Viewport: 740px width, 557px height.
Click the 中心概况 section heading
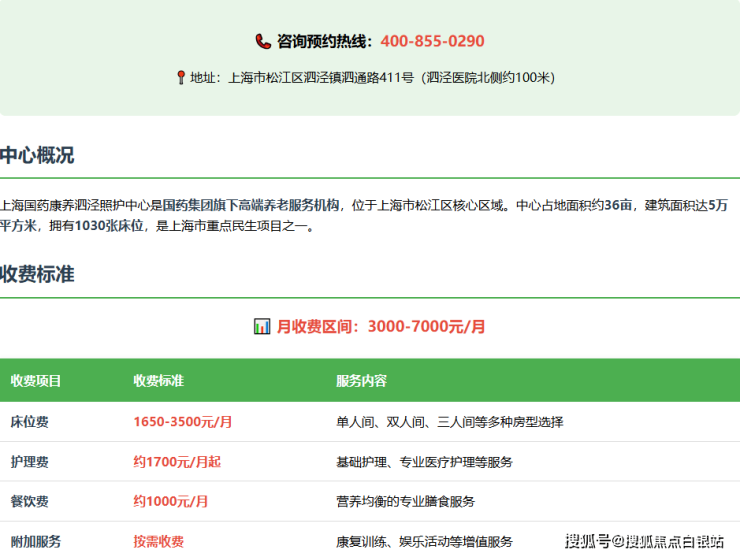click(x=37, y=156)
